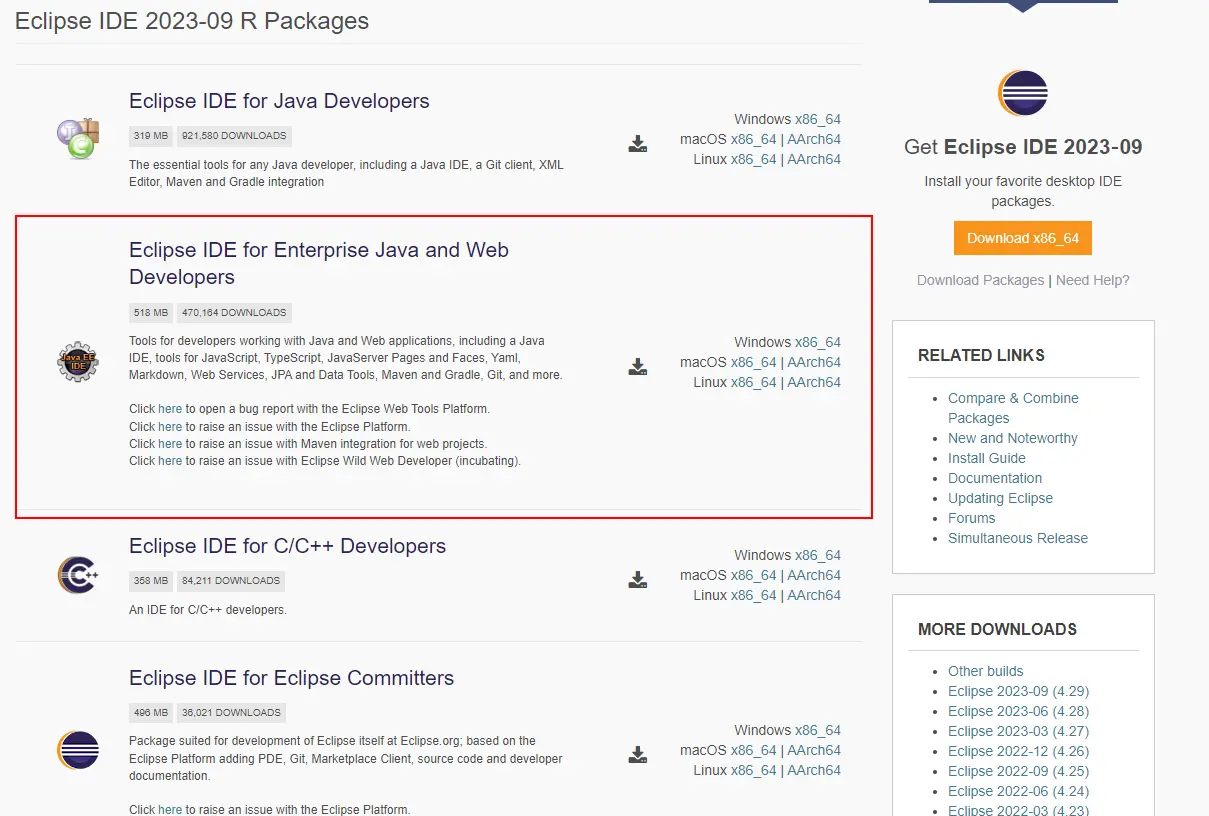Click the Eclipse Committers package icon

pos(77,750)
